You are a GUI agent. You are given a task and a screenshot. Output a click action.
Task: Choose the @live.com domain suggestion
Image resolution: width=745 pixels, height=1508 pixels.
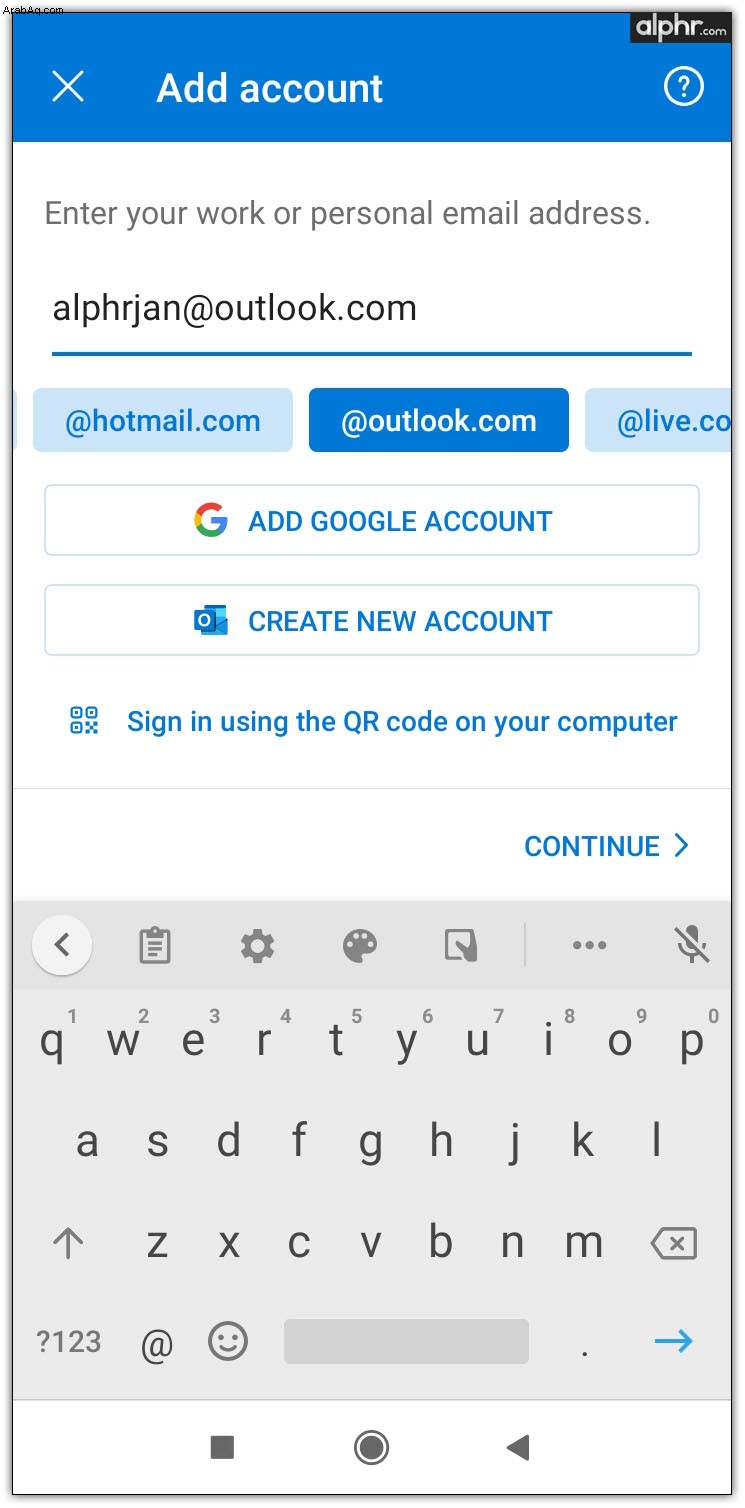tap(658, 421)
